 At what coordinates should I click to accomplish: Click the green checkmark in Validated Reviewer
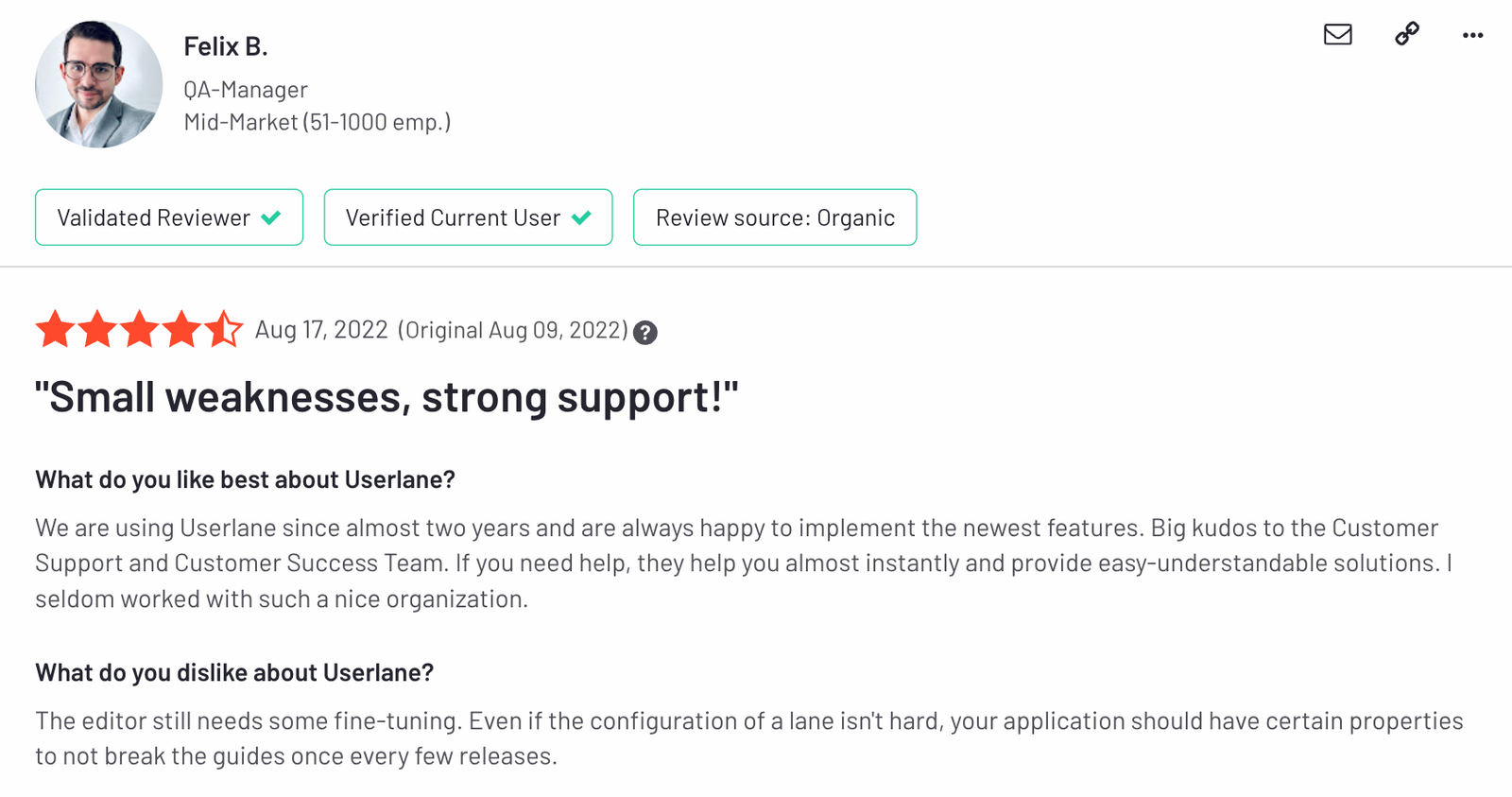(271, 217)
